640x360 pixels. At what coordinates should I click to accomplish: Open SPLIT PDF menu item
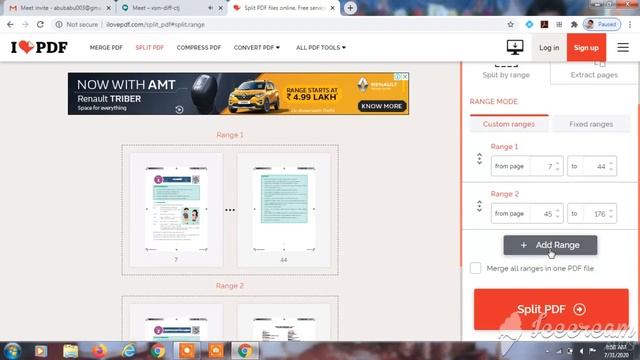(x=149, y=47)
